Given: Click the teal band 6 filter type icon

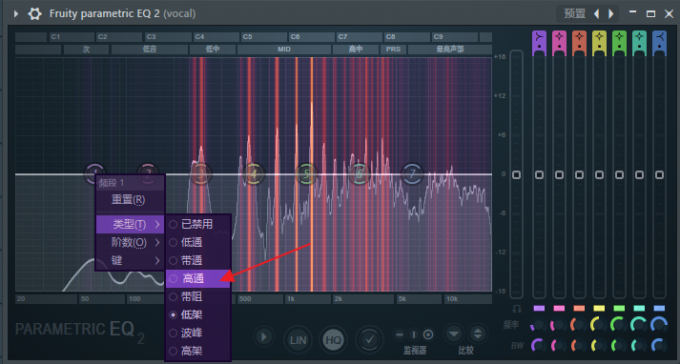Looking at the screenshot, I should coord(639,38).
